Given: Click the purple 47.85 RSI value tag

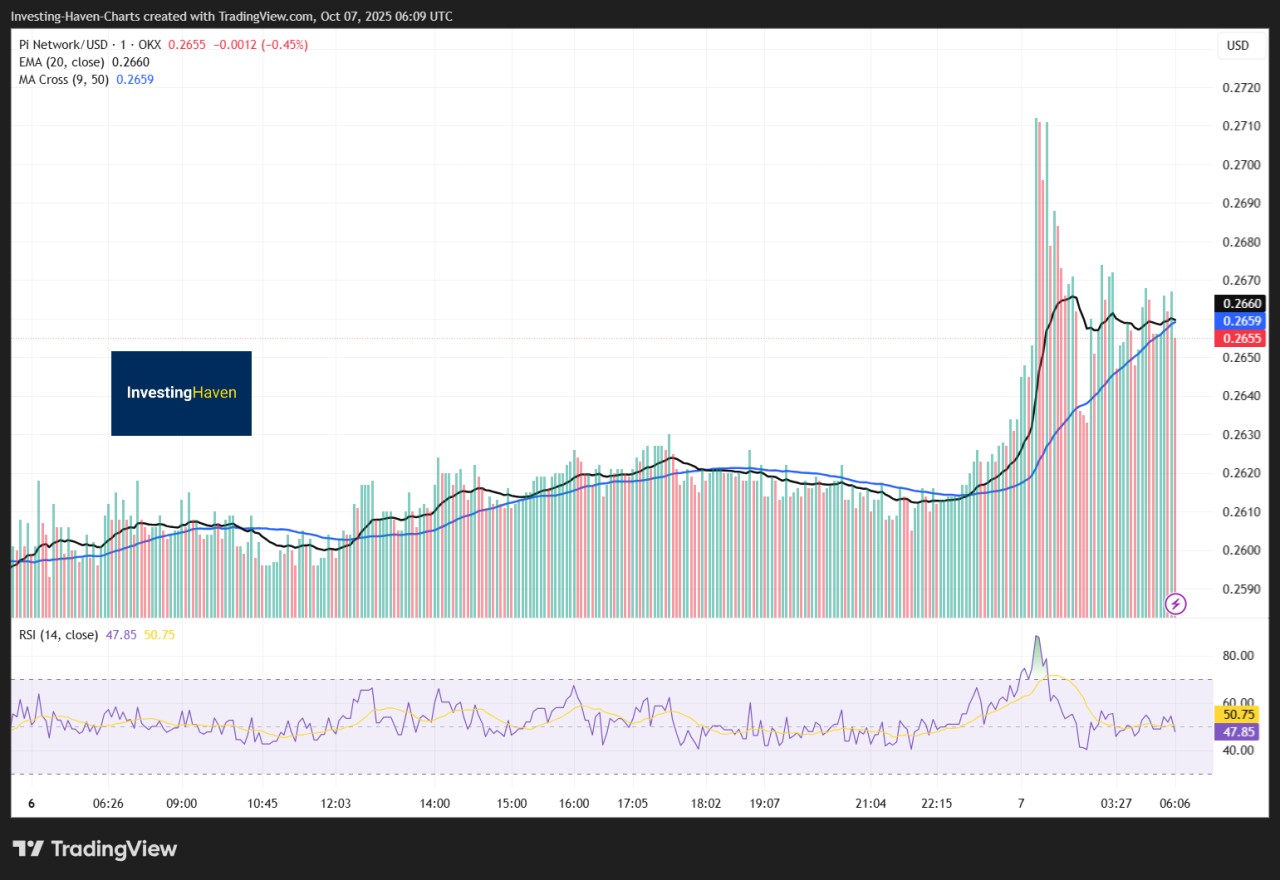Looking at the screenshot, I should pyautogui.click(x=1239, y=732).
